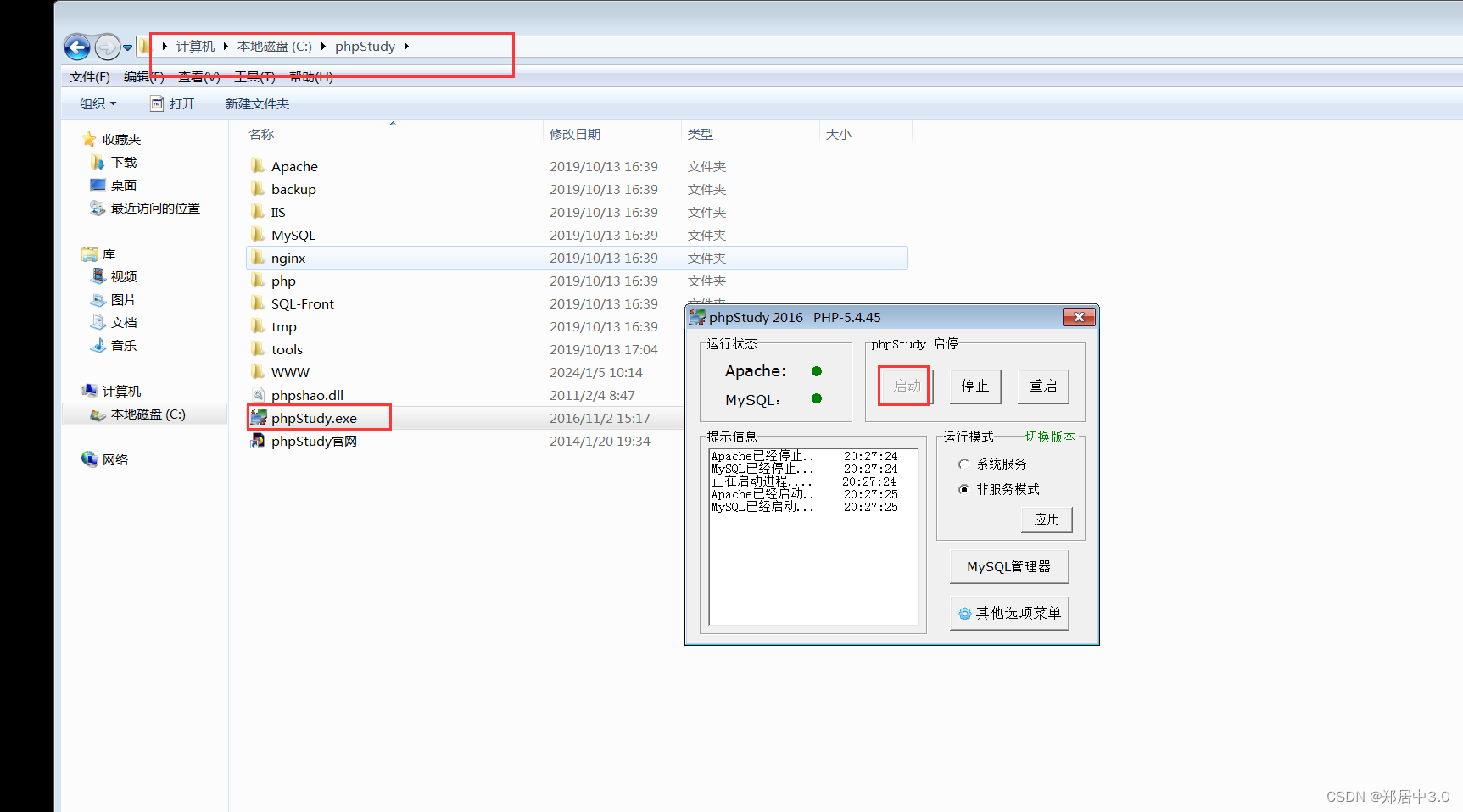Click the 网络 network icon in sidebar
The height and width of the screenshot is (812, 1463).
[89, 459]
